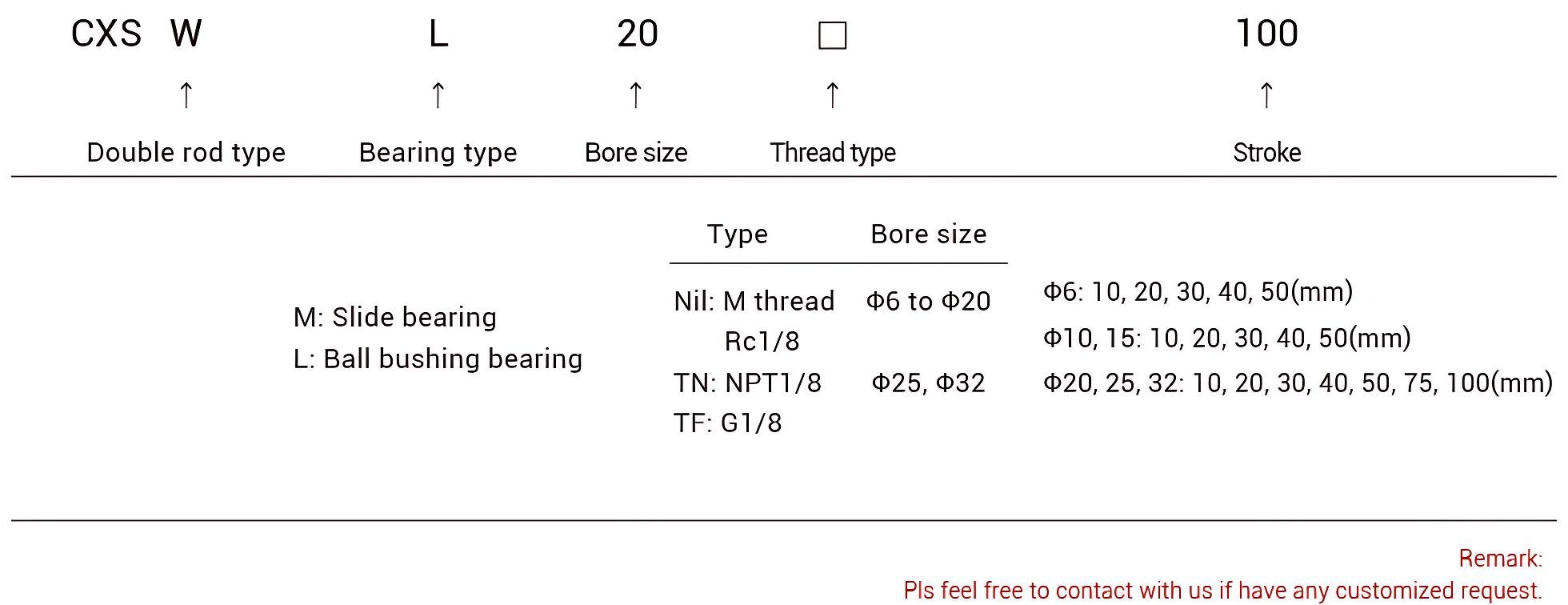The width and height of the screenshot is (1568, 605).
Task: Click the arrow above "Bearing type" label
Action: click(438, 94)
